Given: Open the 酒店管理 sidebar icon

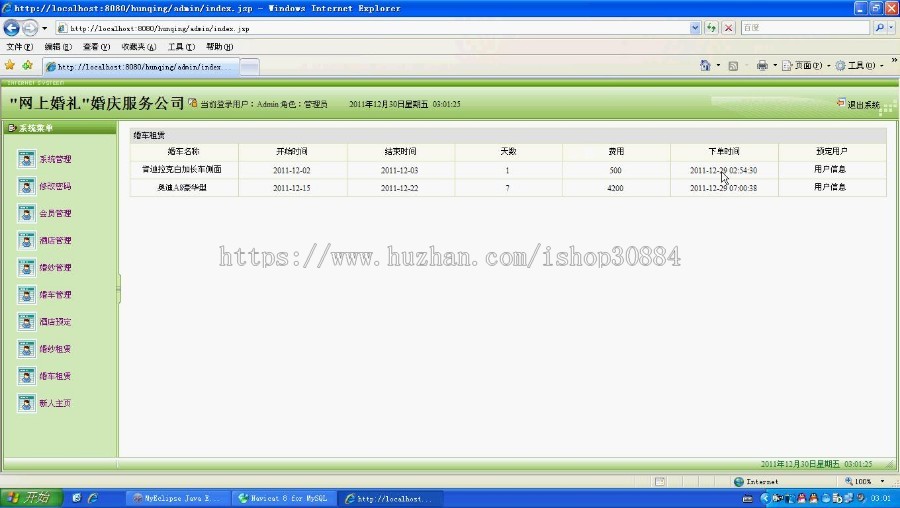Looking at the screenshot, I should tap(26, 241).
